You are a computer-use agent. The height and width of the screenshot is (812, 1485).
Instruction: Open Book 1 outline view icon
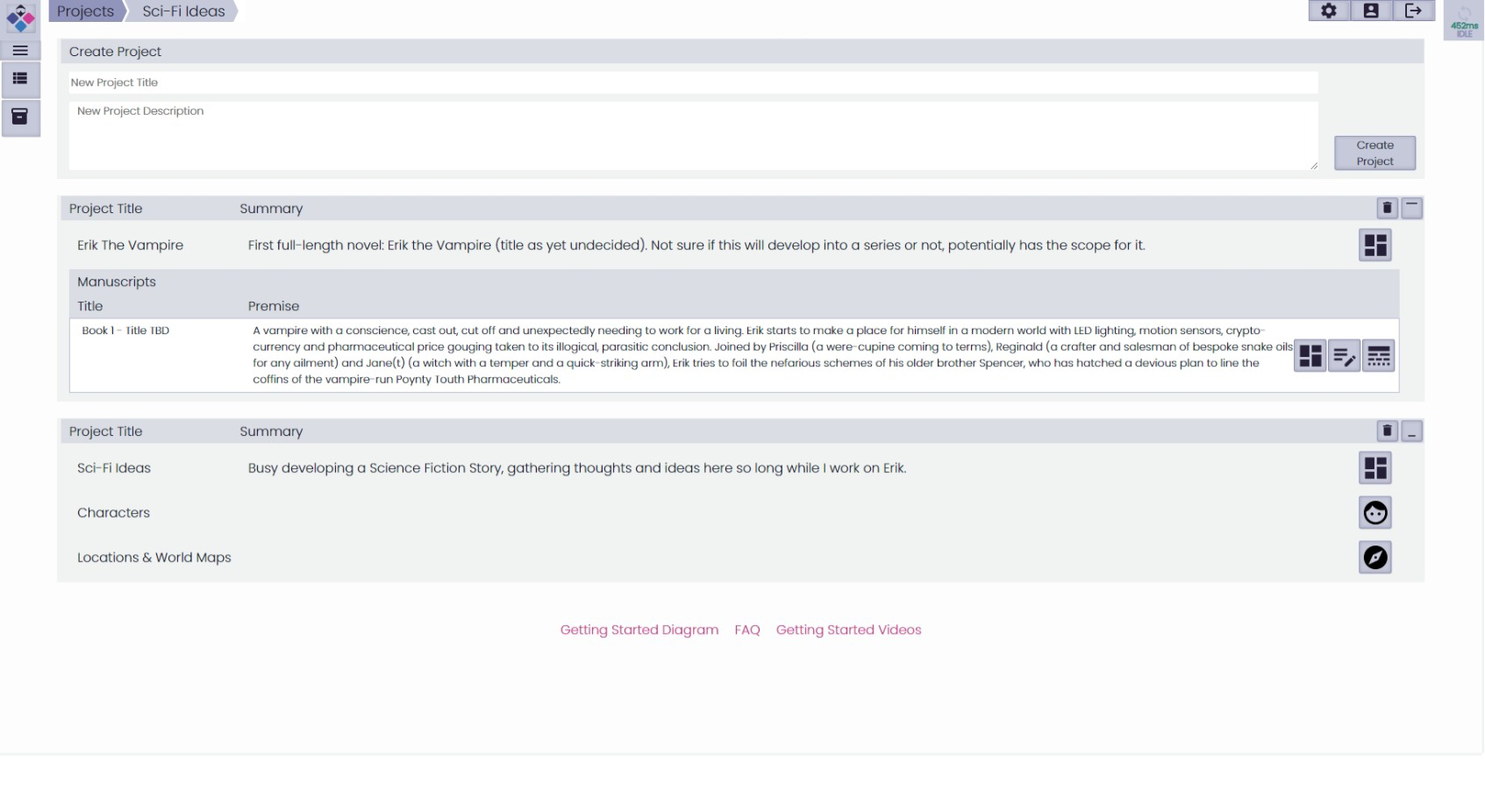[1378, 356]
